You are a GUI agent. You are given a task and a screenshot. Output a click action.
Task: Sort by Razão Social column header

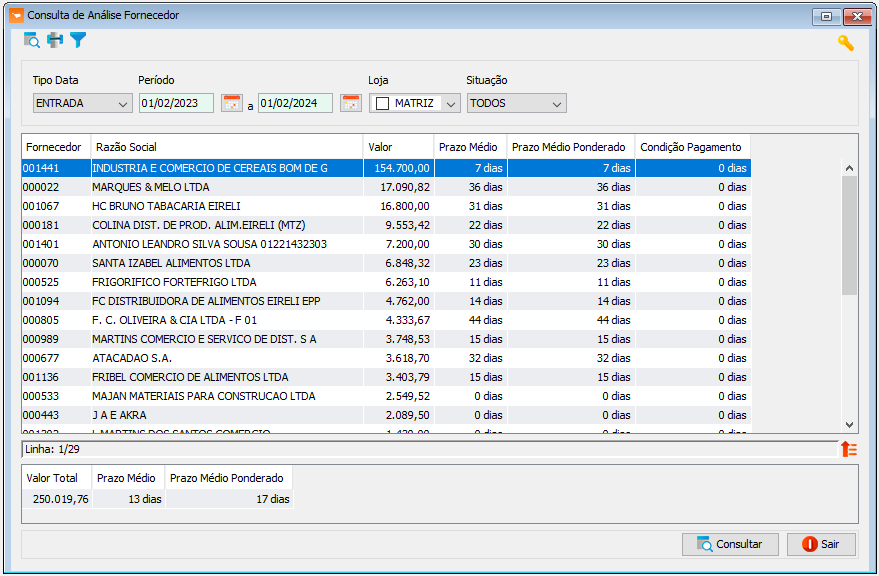point(226,147)
